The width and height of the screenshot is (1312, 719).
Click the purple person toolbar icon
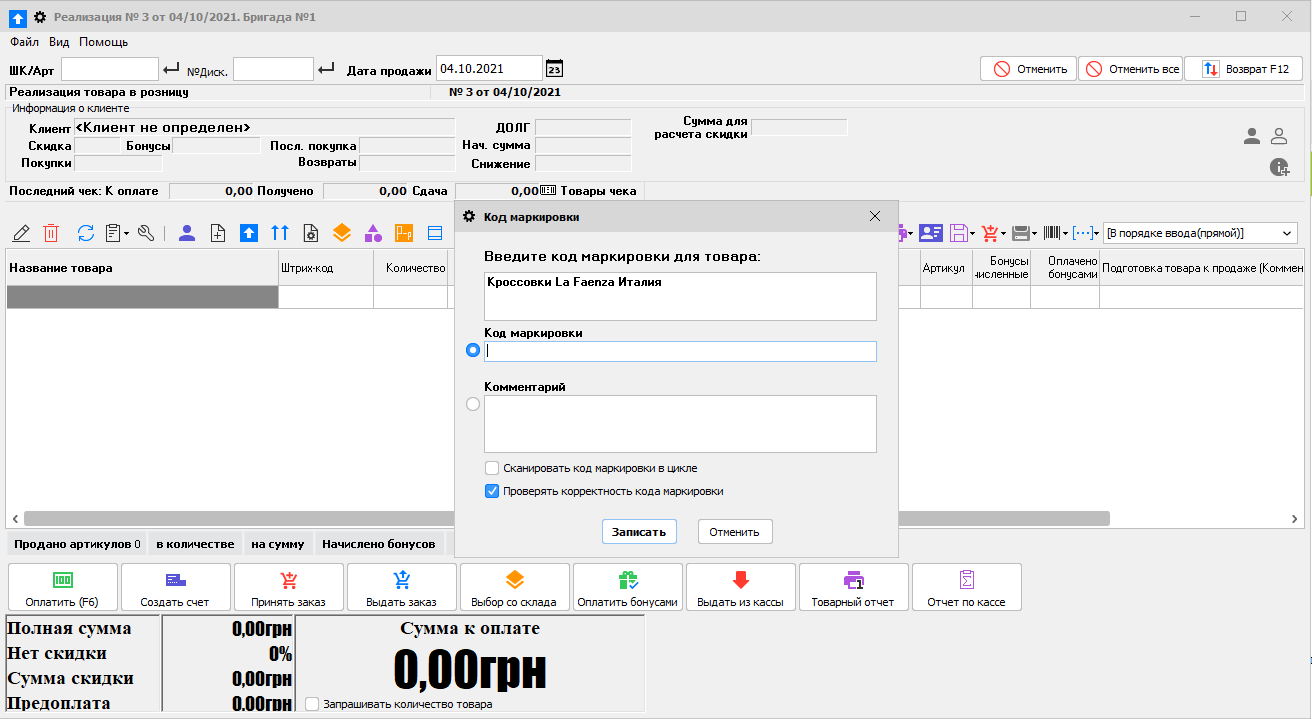(x=187, y=233)
